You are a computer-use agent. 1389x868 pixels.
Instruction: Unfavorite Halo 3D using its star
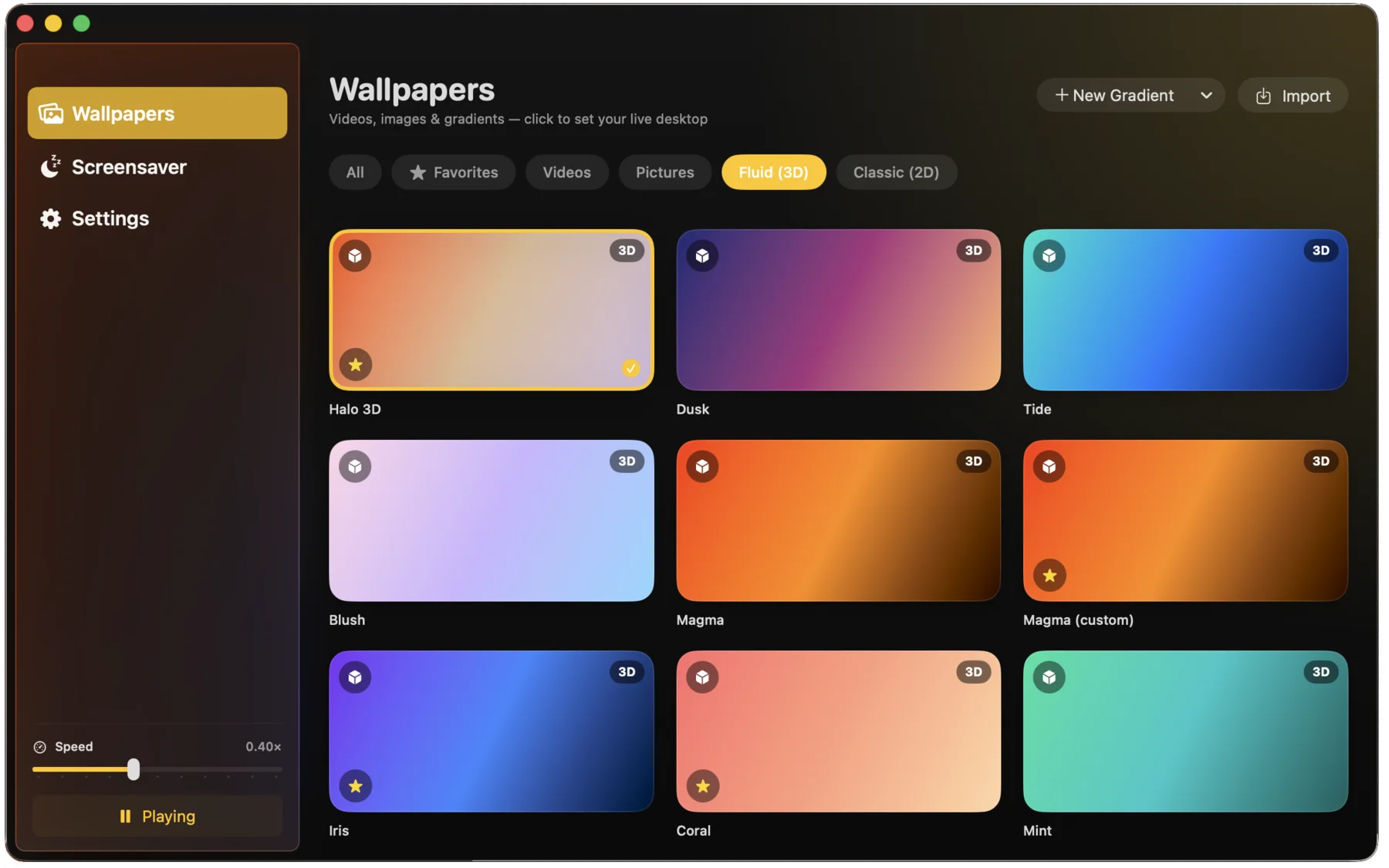tap(356, 364)
